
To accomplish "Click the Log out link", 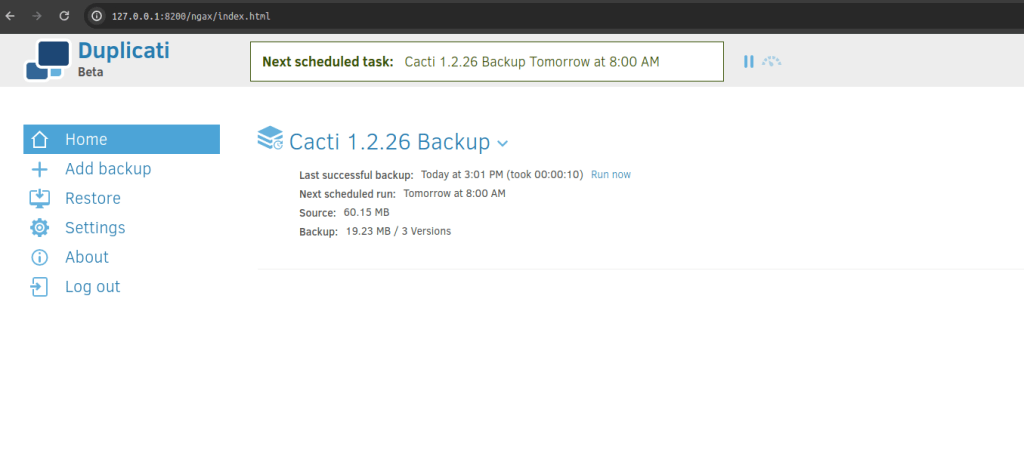I will point(92,287).
